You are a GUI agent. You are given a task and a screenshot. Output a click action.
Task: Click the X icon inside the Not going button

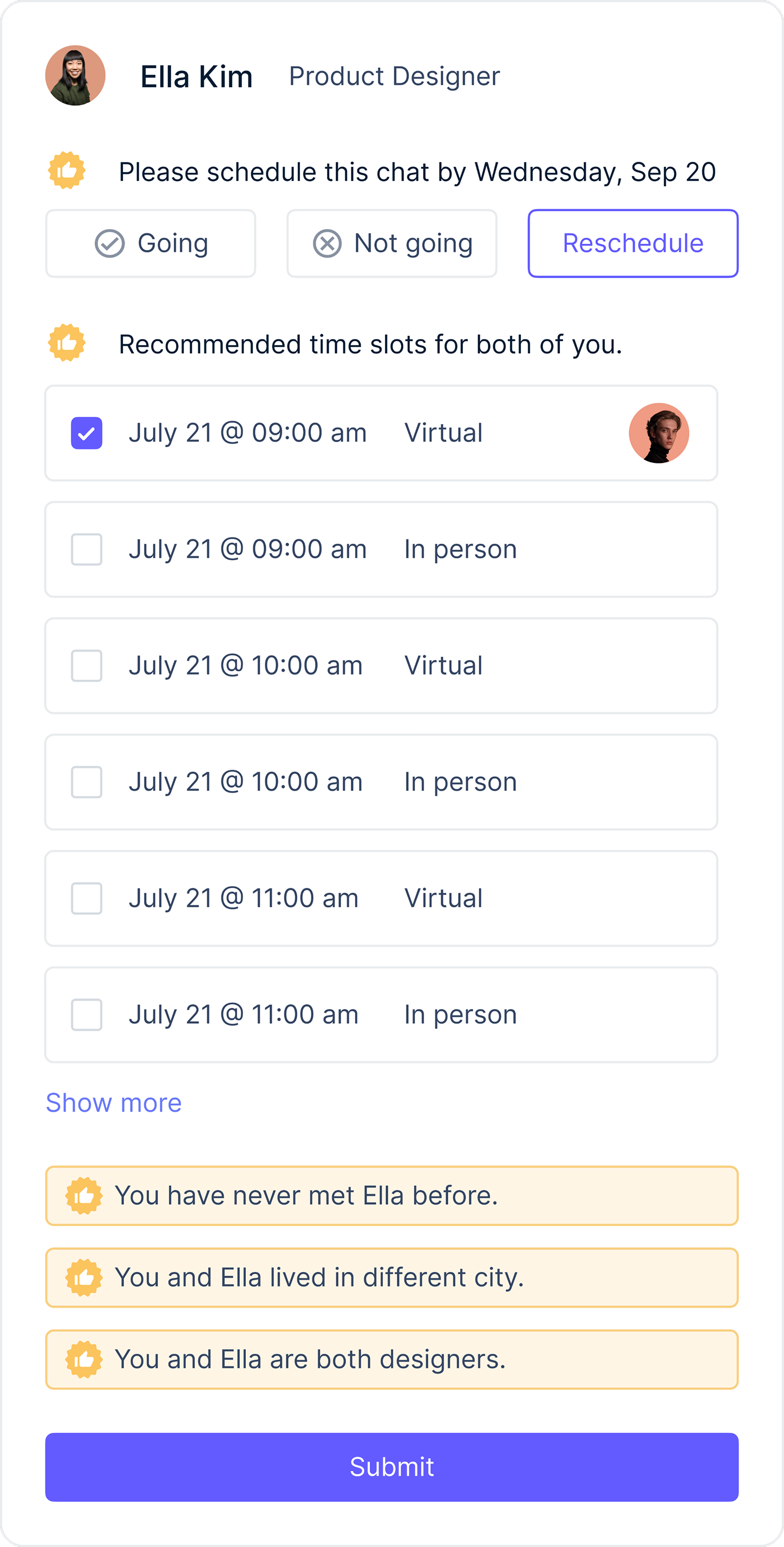click(326, 243)
